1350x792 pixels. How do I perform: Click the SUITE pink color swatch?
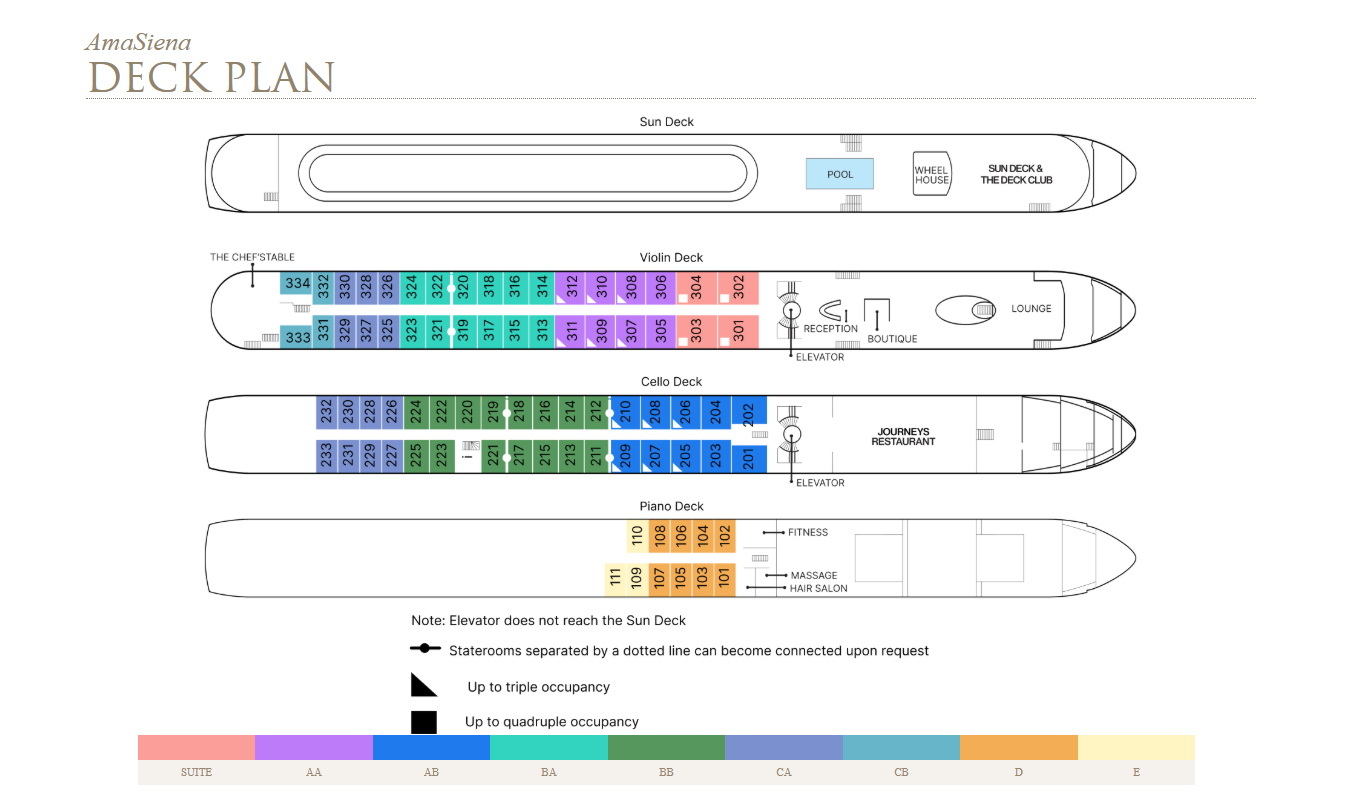[x=196, y=747]
